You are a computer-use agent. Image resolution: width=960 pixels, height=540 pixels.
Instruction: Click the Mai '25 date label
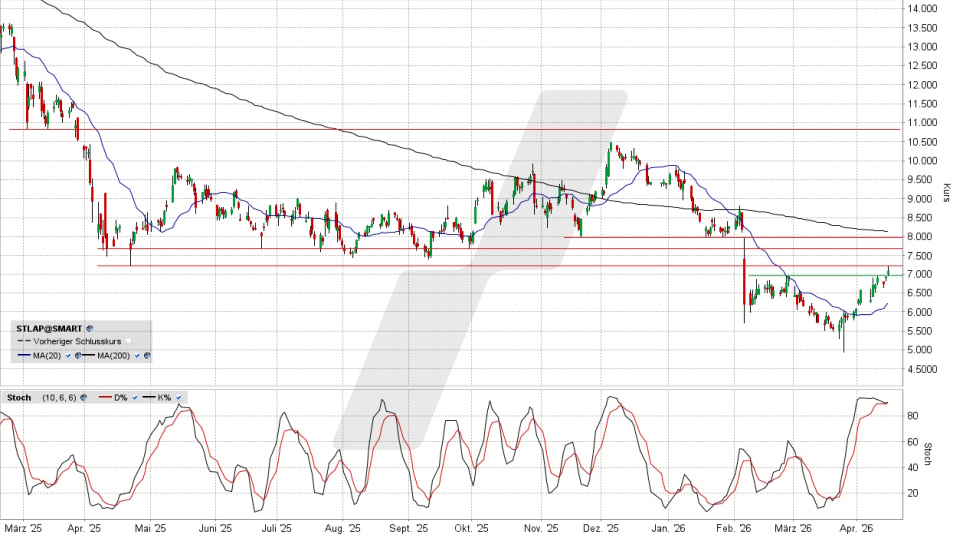[x=151, y=528]
